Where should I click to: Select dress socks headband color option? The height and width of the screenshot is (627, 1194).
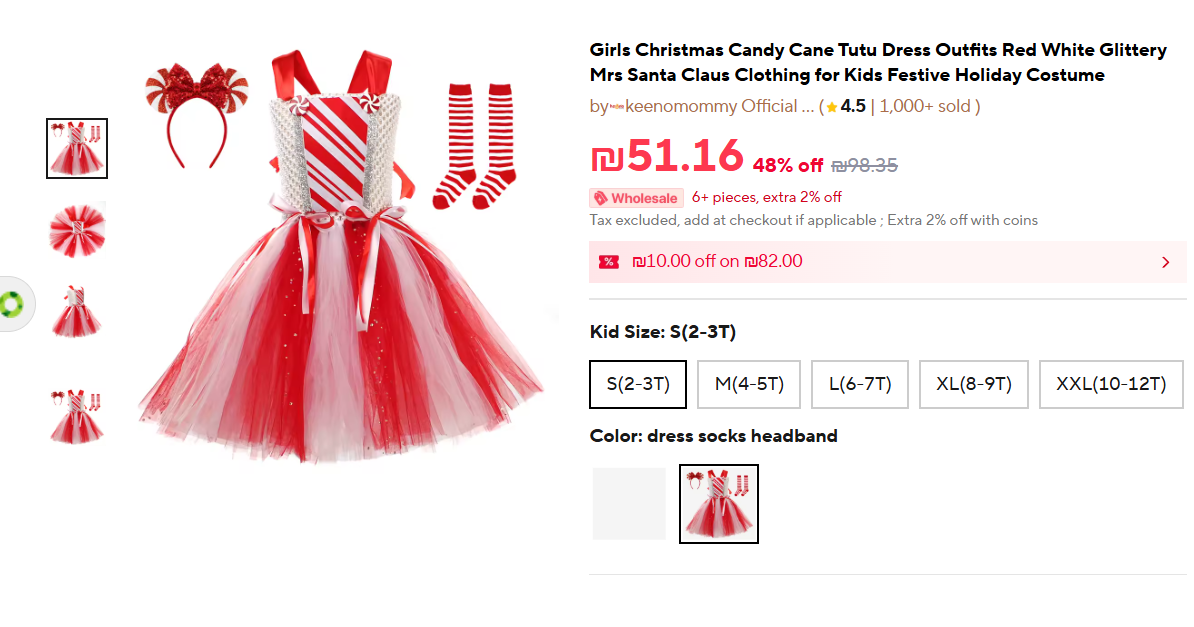coord(718,504)
